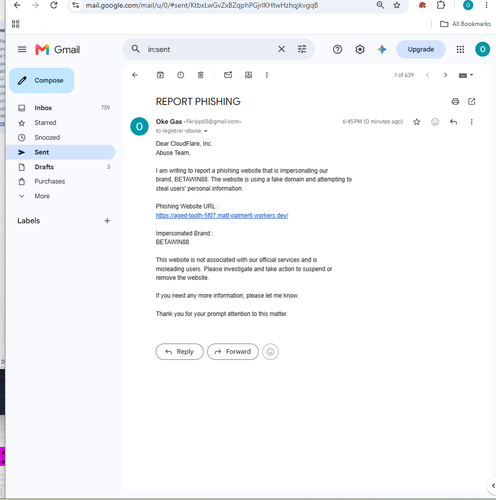This screenshot has width=496, height=500.
Task: Click the Forward button
Action: [x=233, y=352]
